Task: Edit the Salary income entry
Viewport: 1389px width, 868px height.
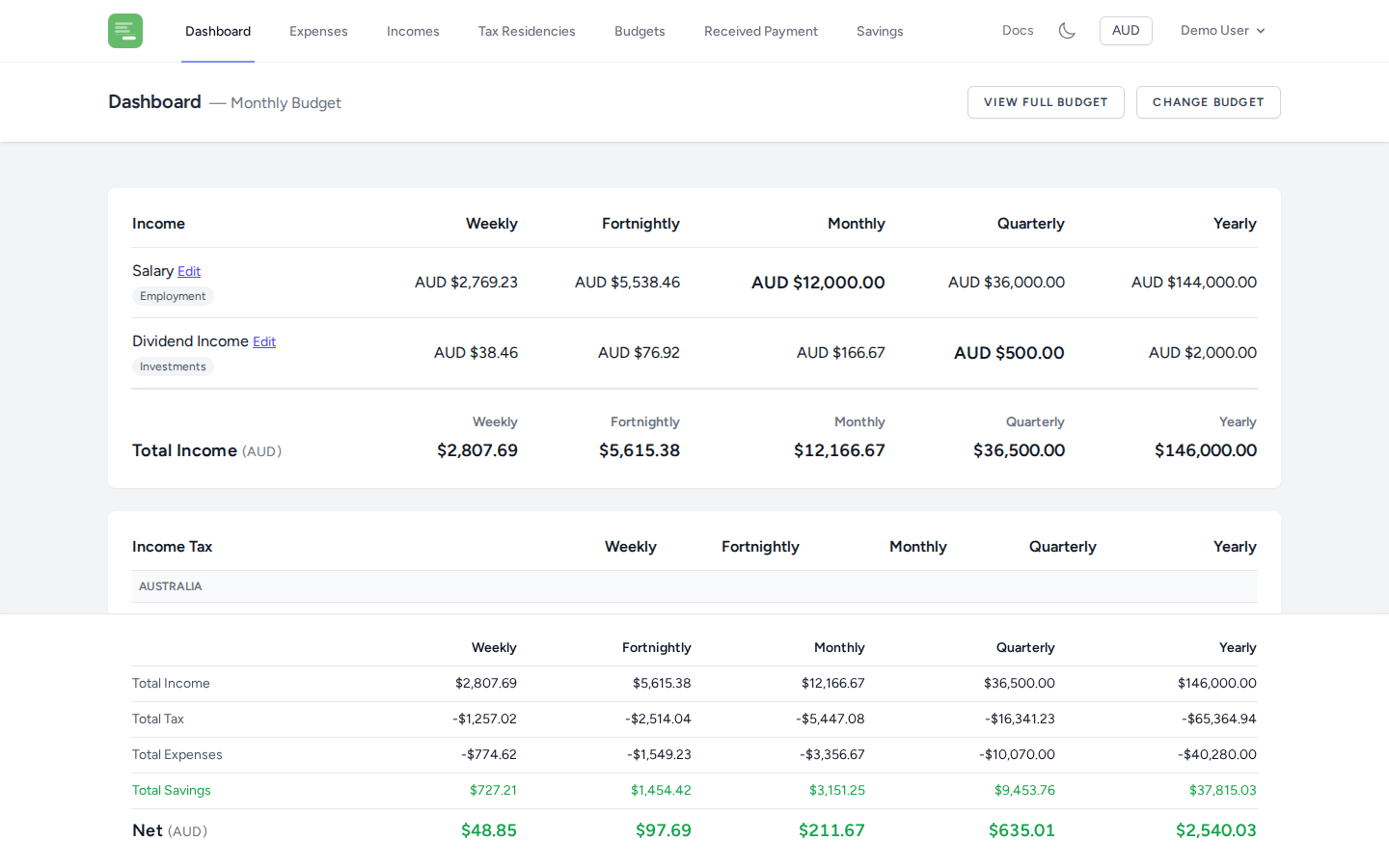Action: 189,272
